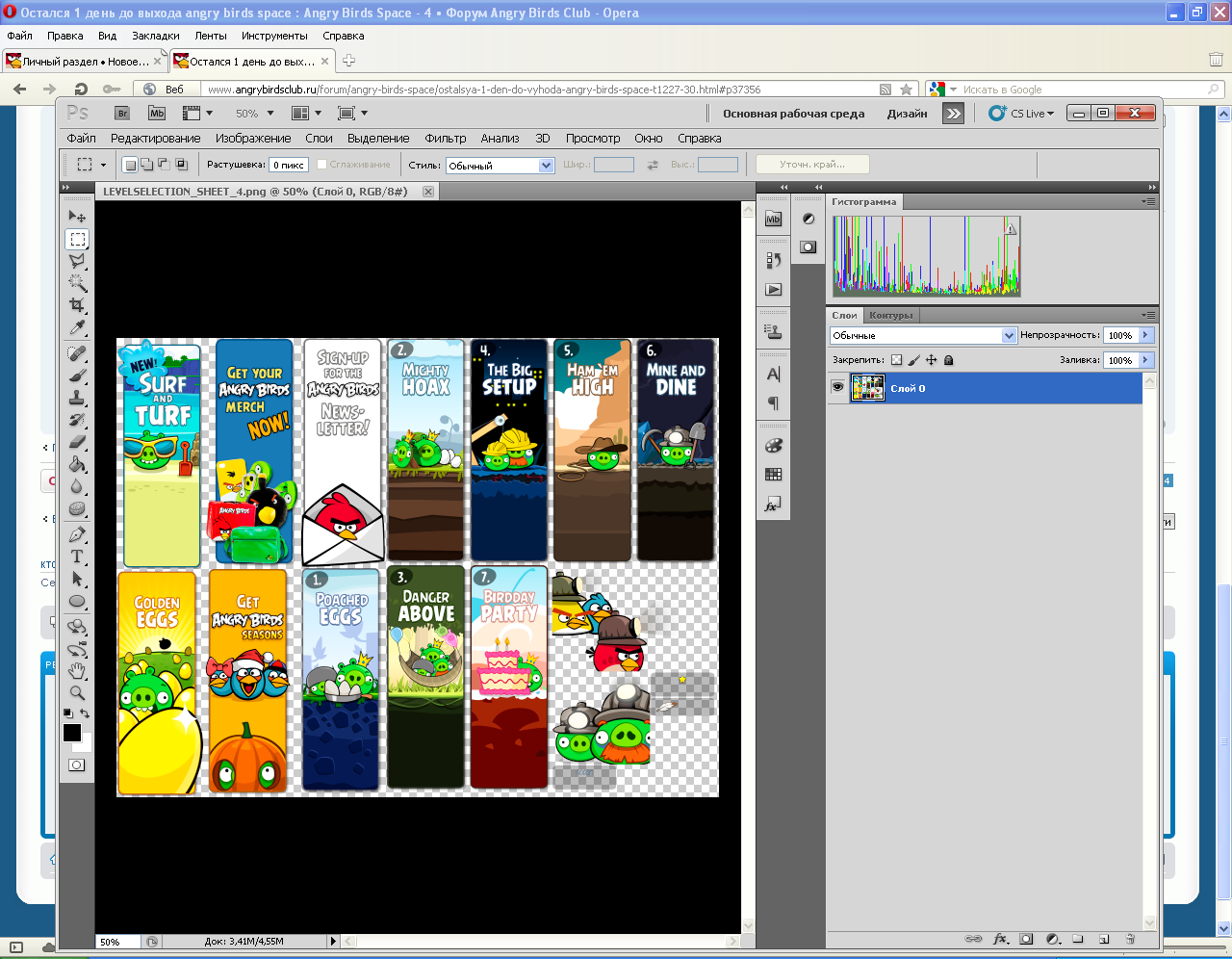
Task: Select the Sponge tool
Action: [x=77, y=508]
